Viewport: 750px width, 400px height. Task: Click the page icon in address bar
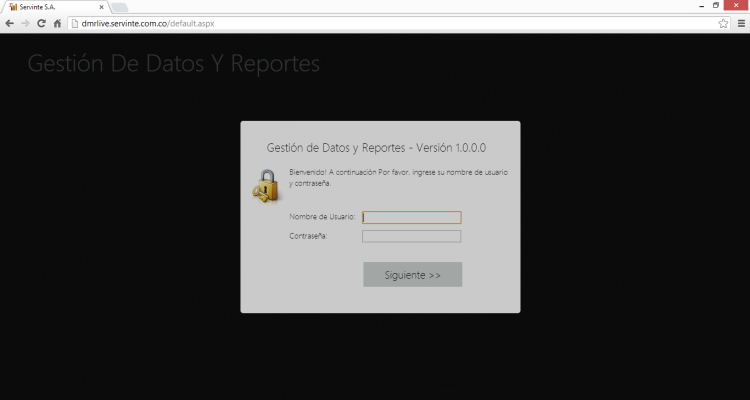[x=74, y=23]
